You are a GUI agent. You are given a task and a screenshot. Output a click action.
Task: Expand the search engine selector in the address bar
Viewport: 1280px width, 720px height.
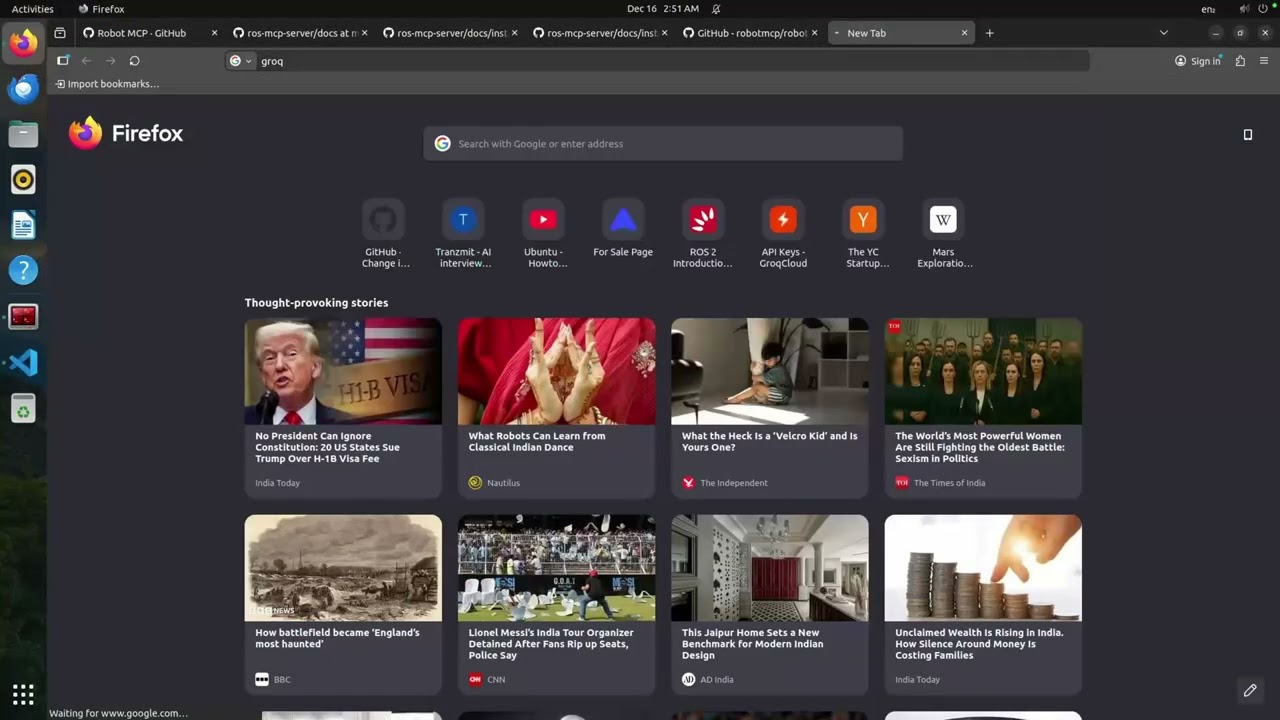[240, 61]
